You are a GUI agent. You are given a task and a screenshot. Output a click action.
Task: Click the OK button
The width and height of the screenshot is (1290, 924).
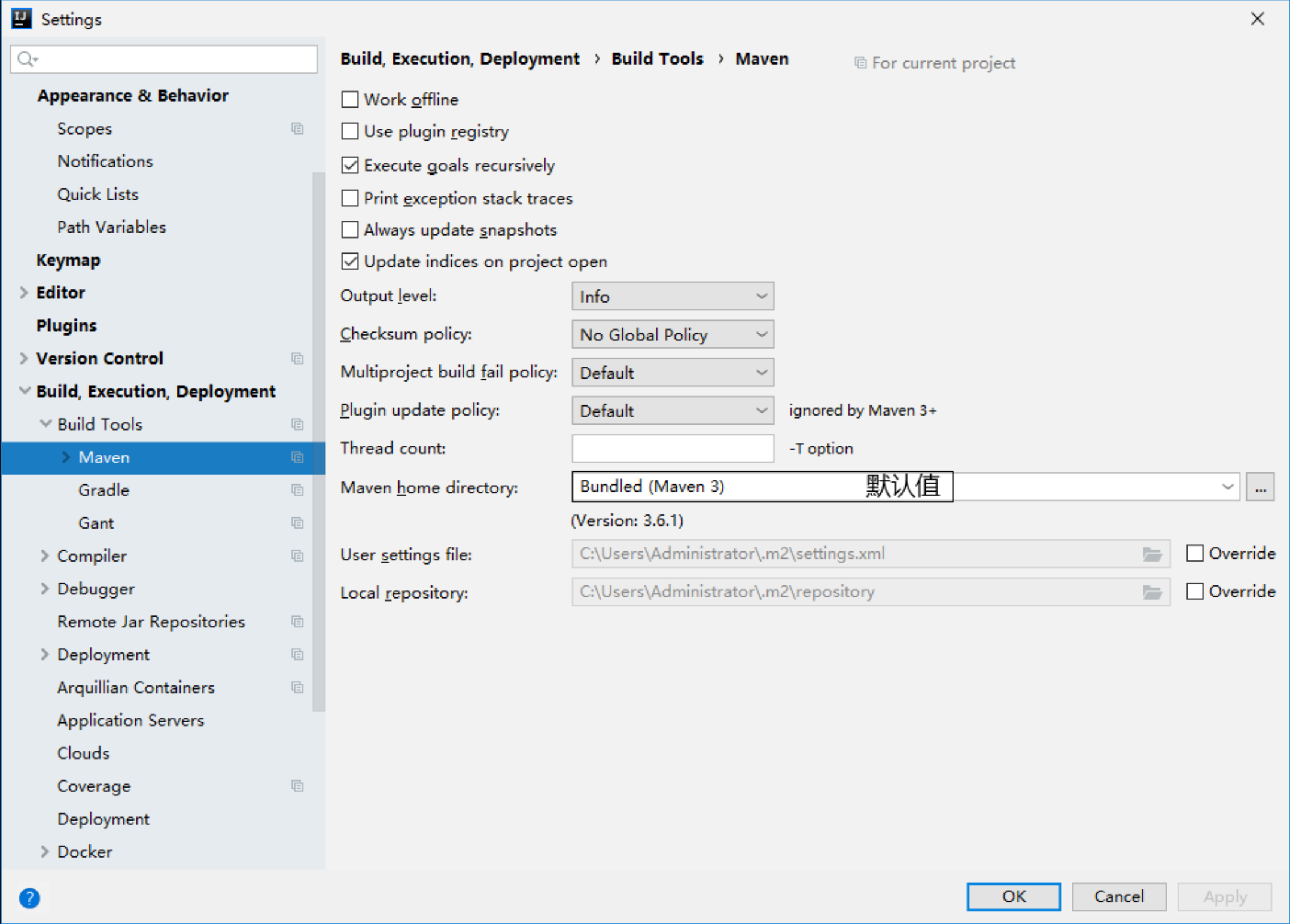coord(1014,896)
